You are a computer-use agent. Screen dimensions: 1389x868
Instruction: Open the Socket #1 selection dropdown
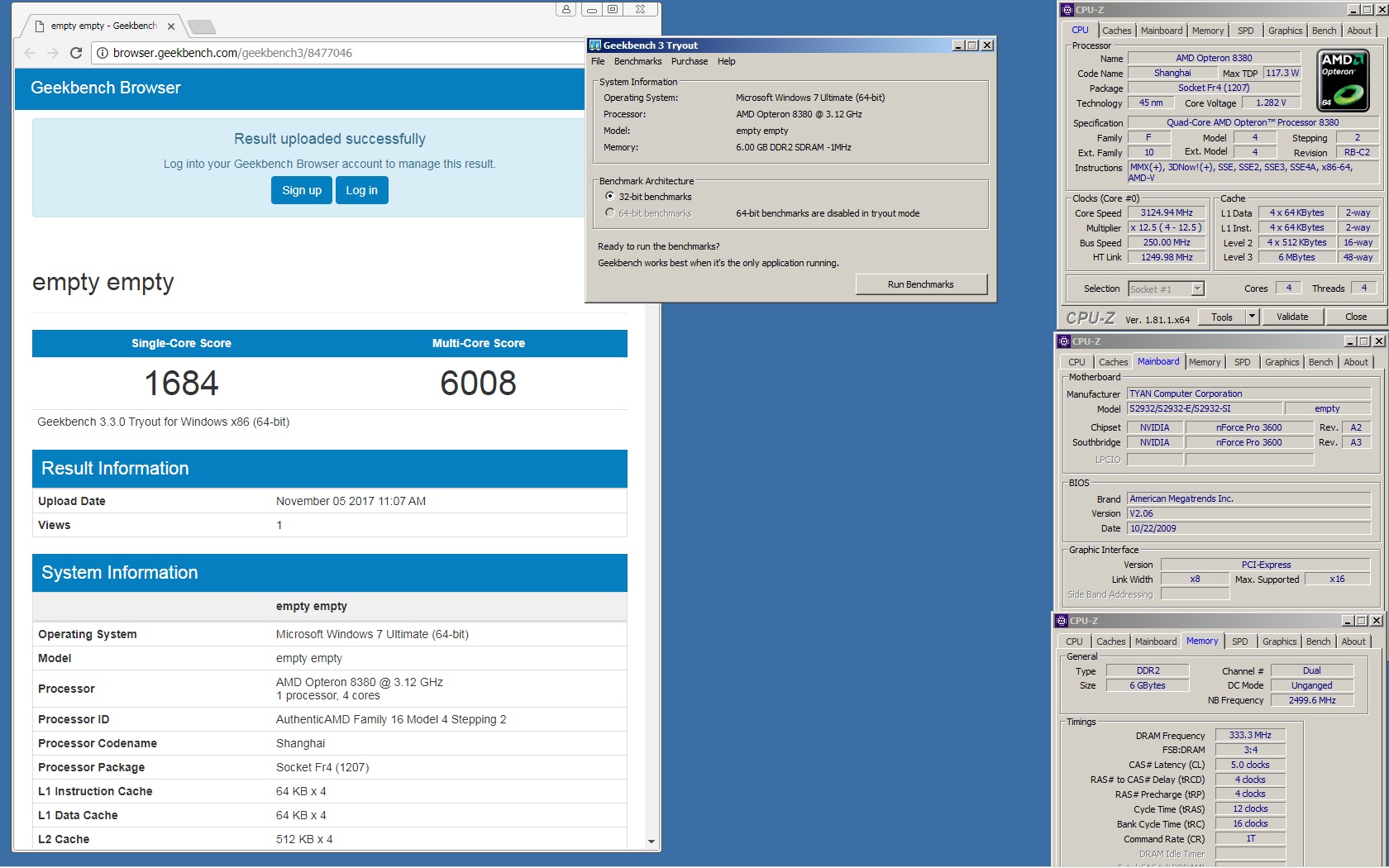[x=1198, y=289]
